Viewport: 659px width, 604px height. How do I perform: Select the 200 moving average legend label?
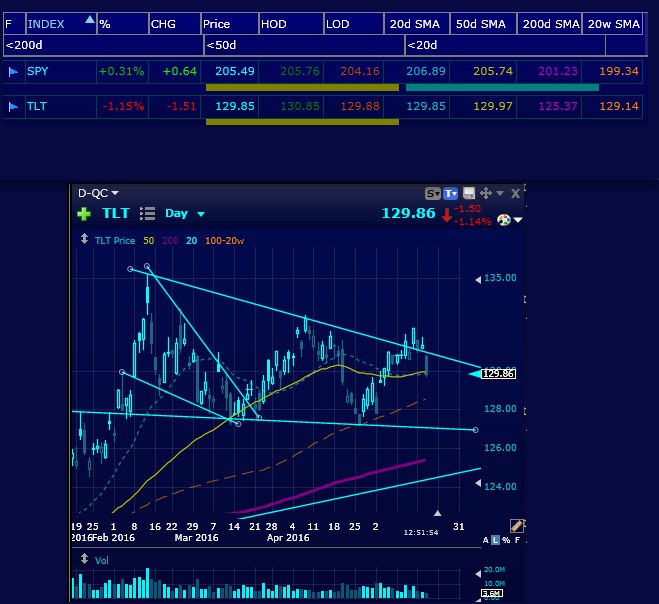coord(170,240)
